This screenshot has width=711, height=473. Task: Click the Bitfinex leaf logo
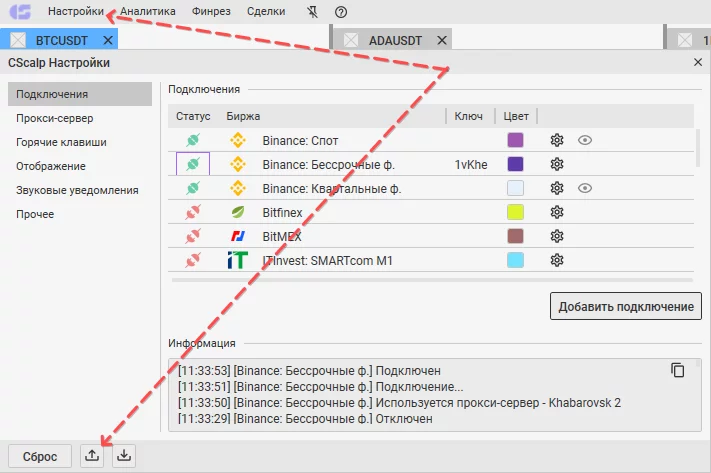(x=238, y=212)
